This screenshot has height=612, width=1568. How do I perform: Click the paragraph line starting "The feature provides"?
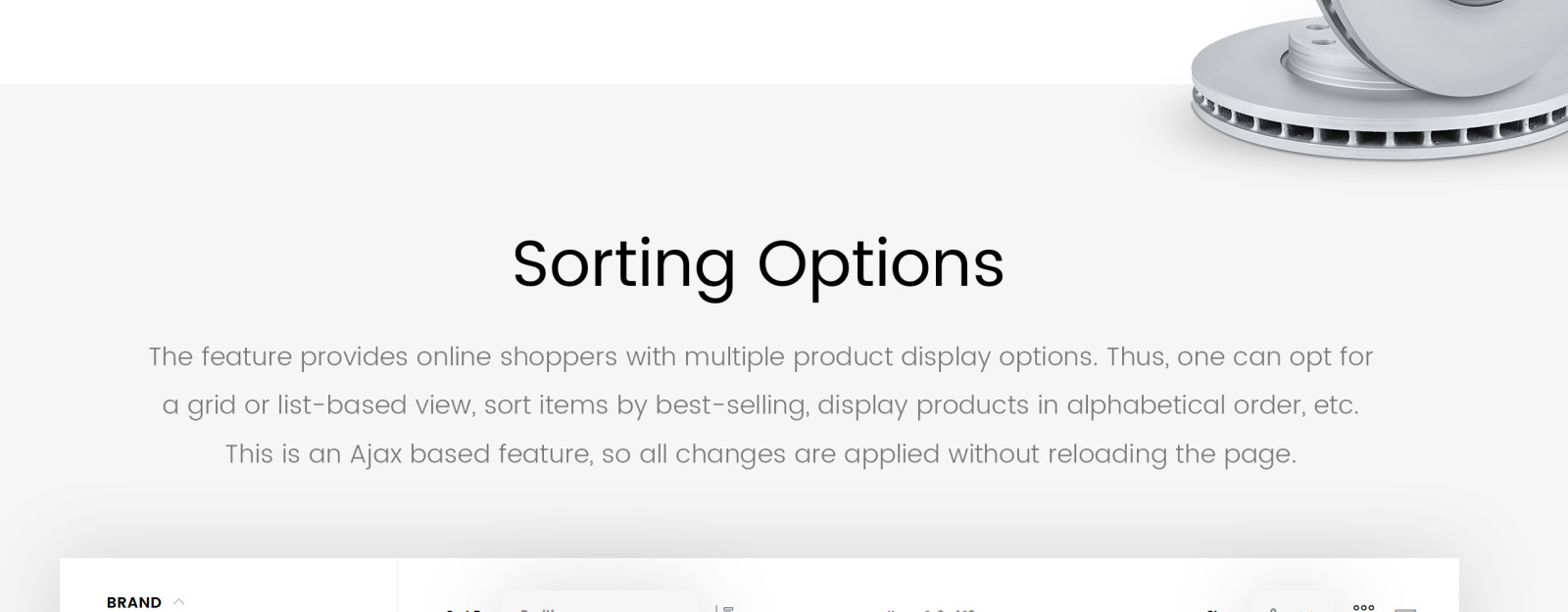(x=760, y=356)
